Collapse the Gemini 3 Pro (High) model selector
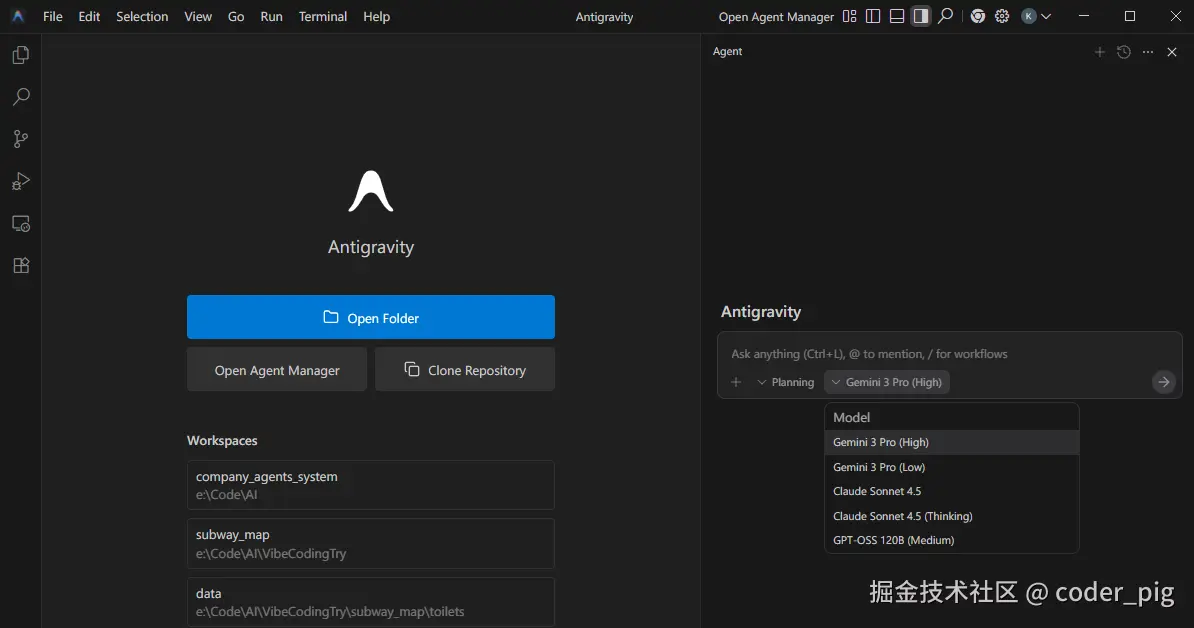The width and height of the screenshot is (1194, 628). click(x=886, y=382)
